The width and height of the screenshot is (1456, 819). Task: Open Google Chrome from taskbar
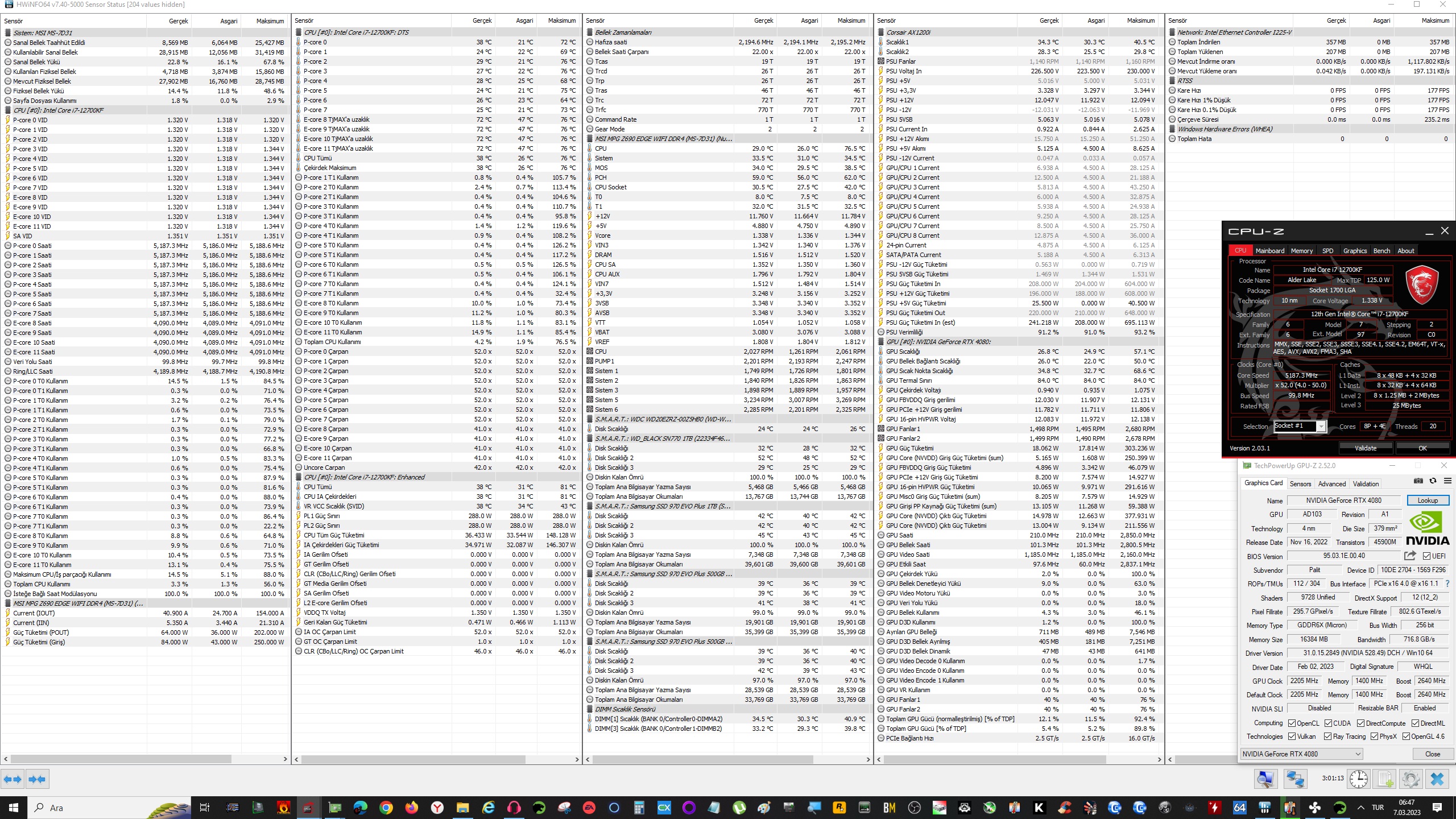coord(386,808)
